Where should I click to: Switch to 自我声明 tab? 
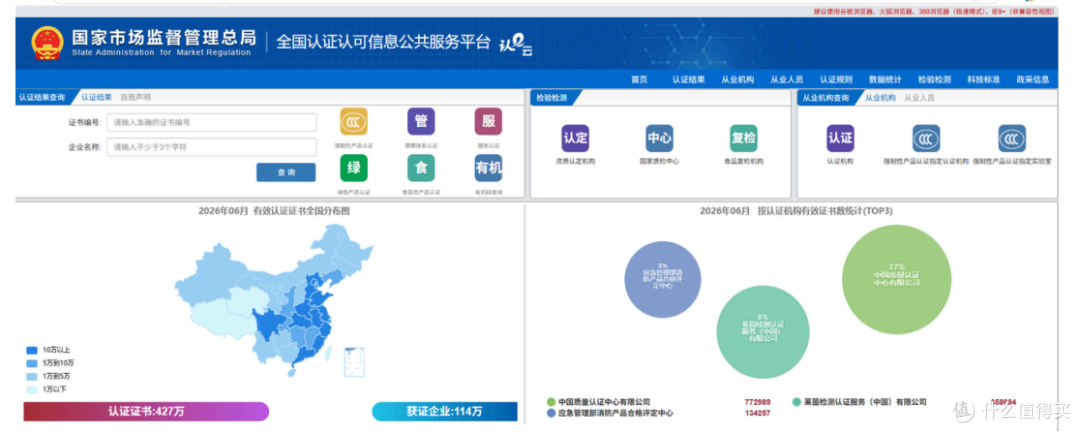coord(135,98)
